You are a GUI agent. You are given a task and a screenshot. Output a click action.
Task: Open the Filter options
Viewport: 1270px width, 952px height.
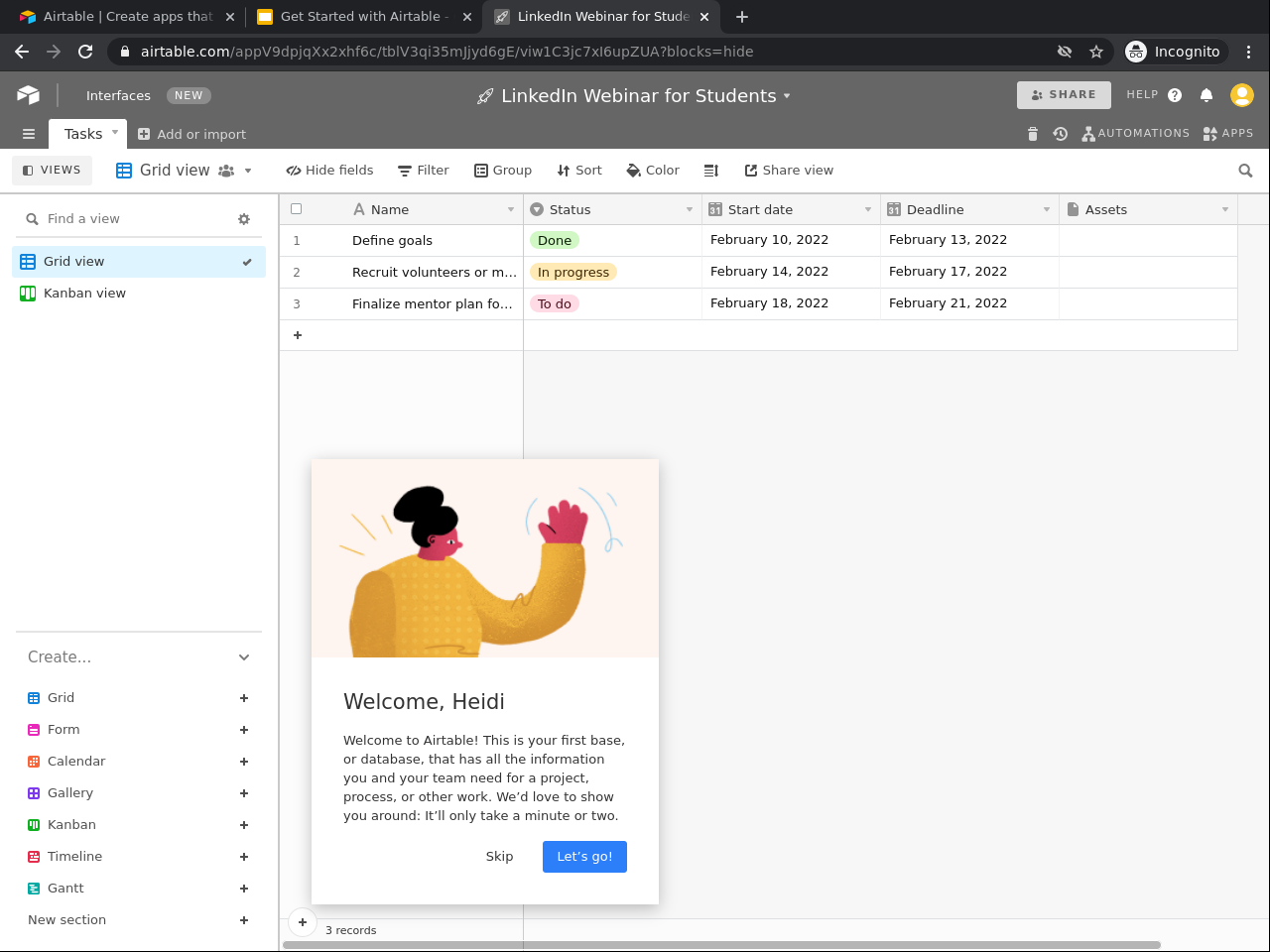click(424, 171)
